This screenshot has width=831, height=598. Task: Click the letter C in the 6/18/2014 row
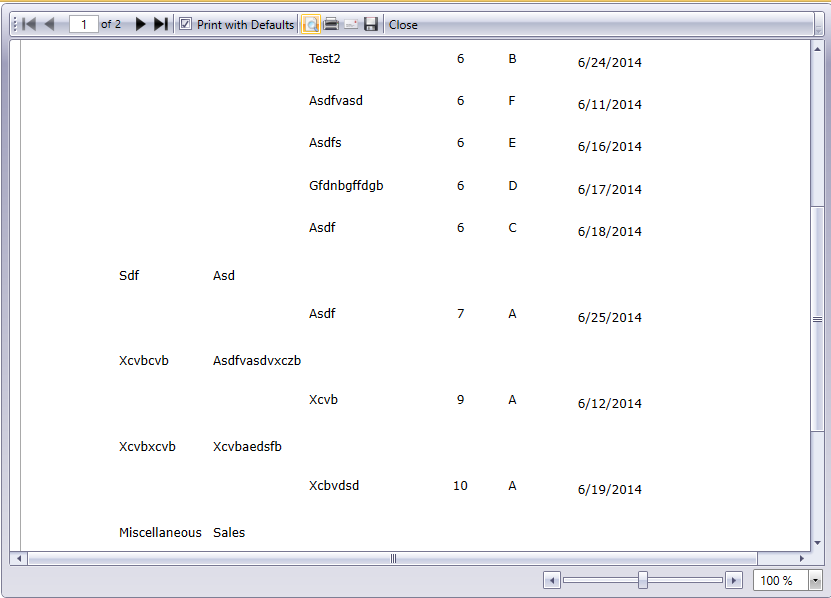[x=512, y=228]
